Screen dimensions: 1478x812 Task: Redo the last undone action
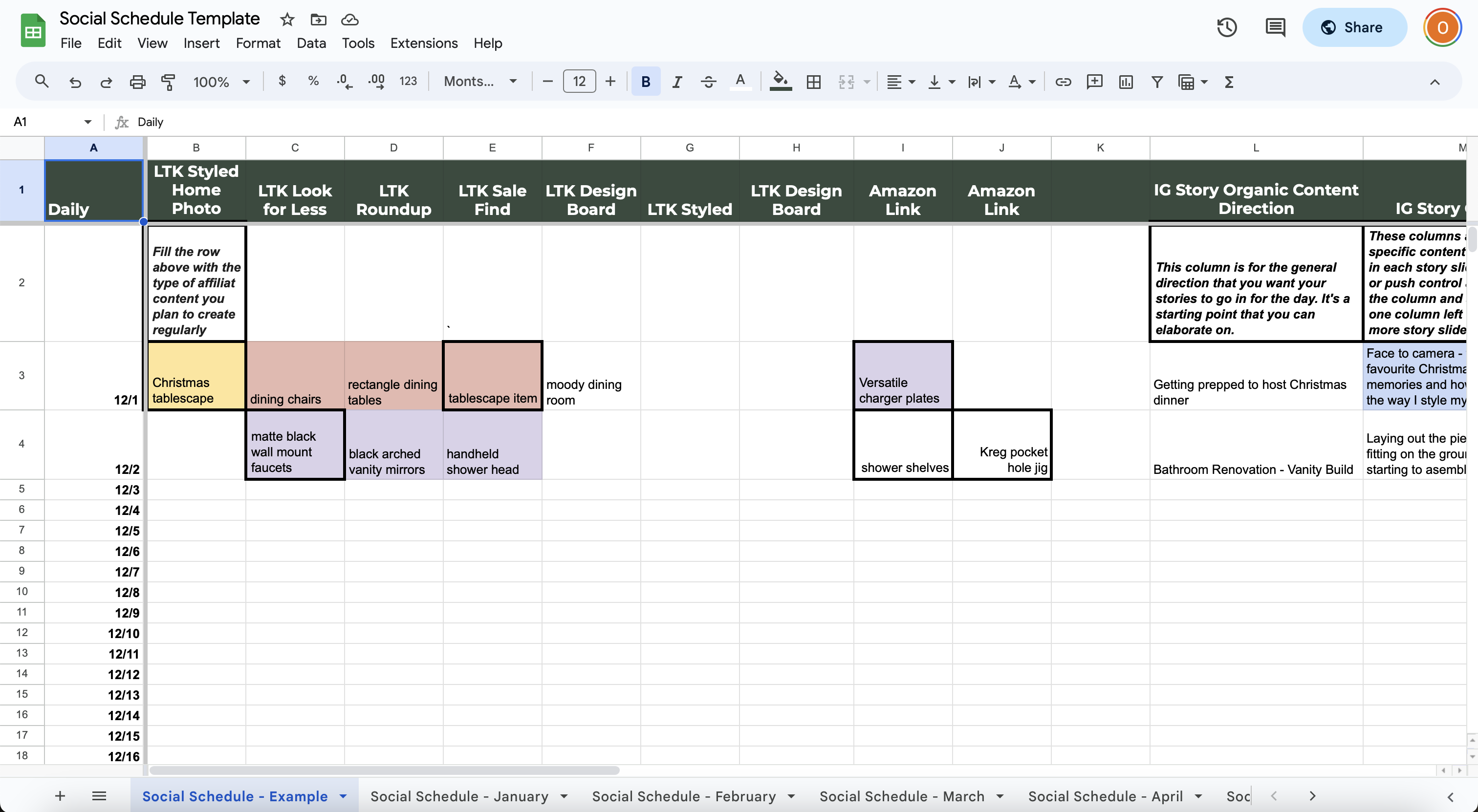click(106, 82)
